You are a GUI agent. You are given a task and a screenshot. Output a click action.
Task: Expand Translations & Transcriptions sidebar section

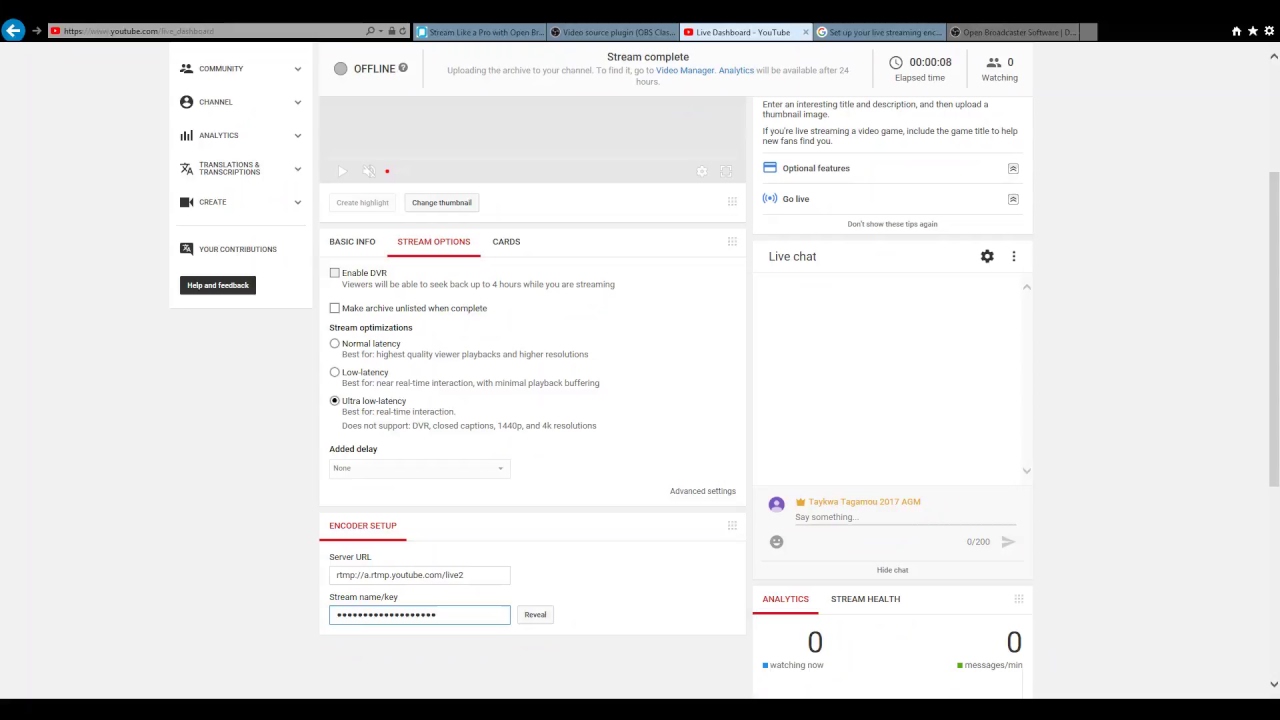pyautogui.click(x=297, y=168)
